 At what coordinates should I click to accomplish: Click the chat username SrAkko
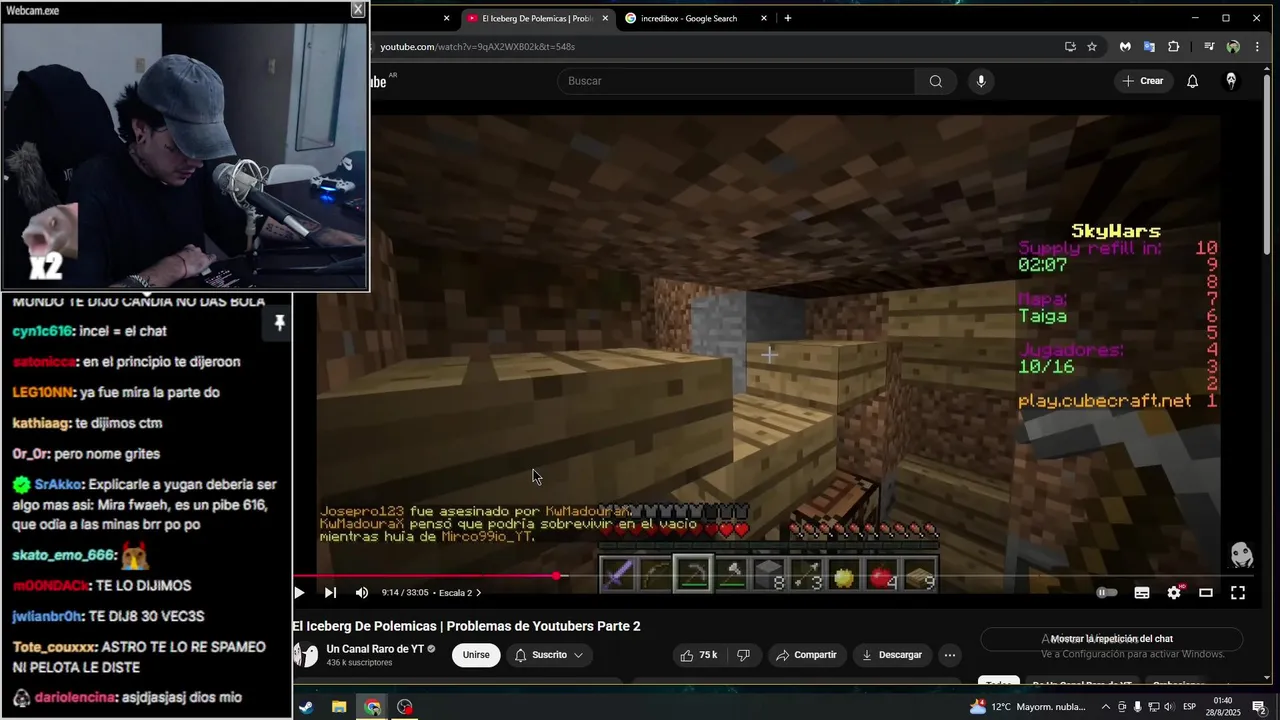[x=58, y=484]
